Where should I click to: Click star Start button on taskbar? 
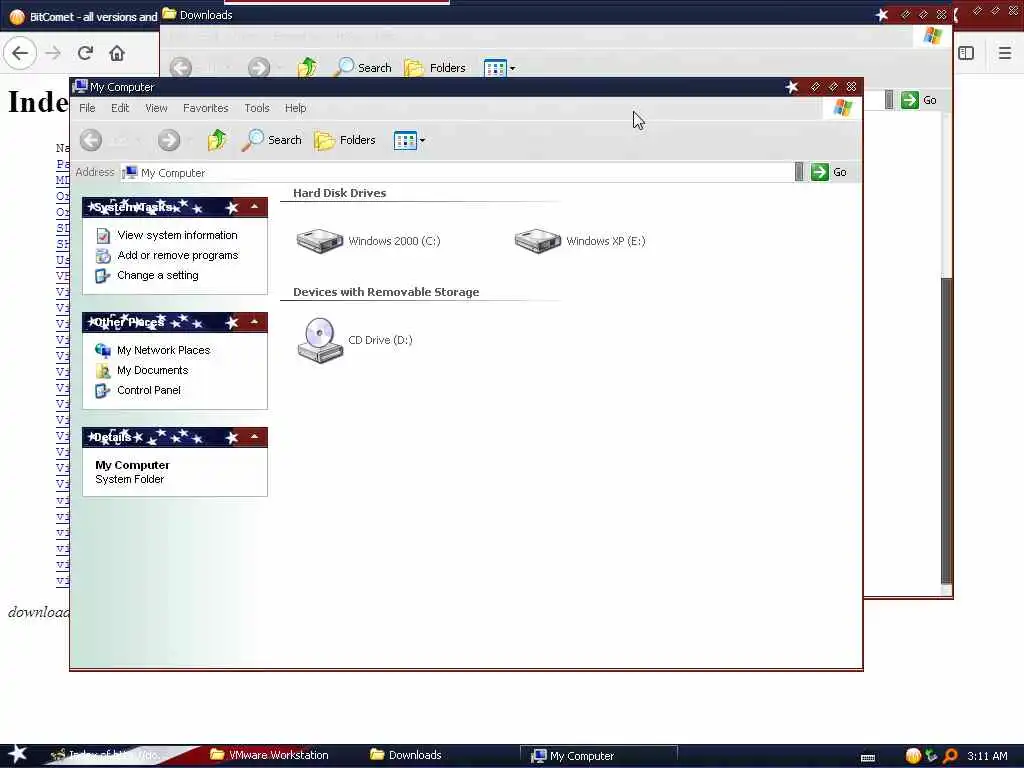[18, 754]
